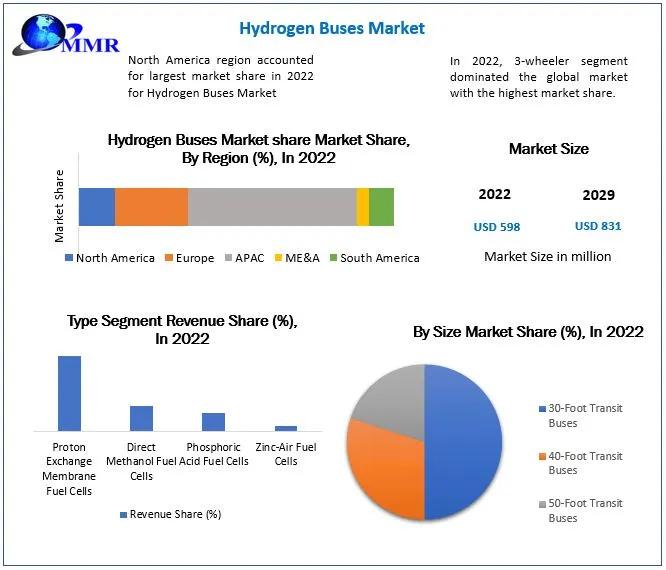Click the Market Size in million note
The height and width of the screenshot is (570, 666).
(x=548, y=257)
